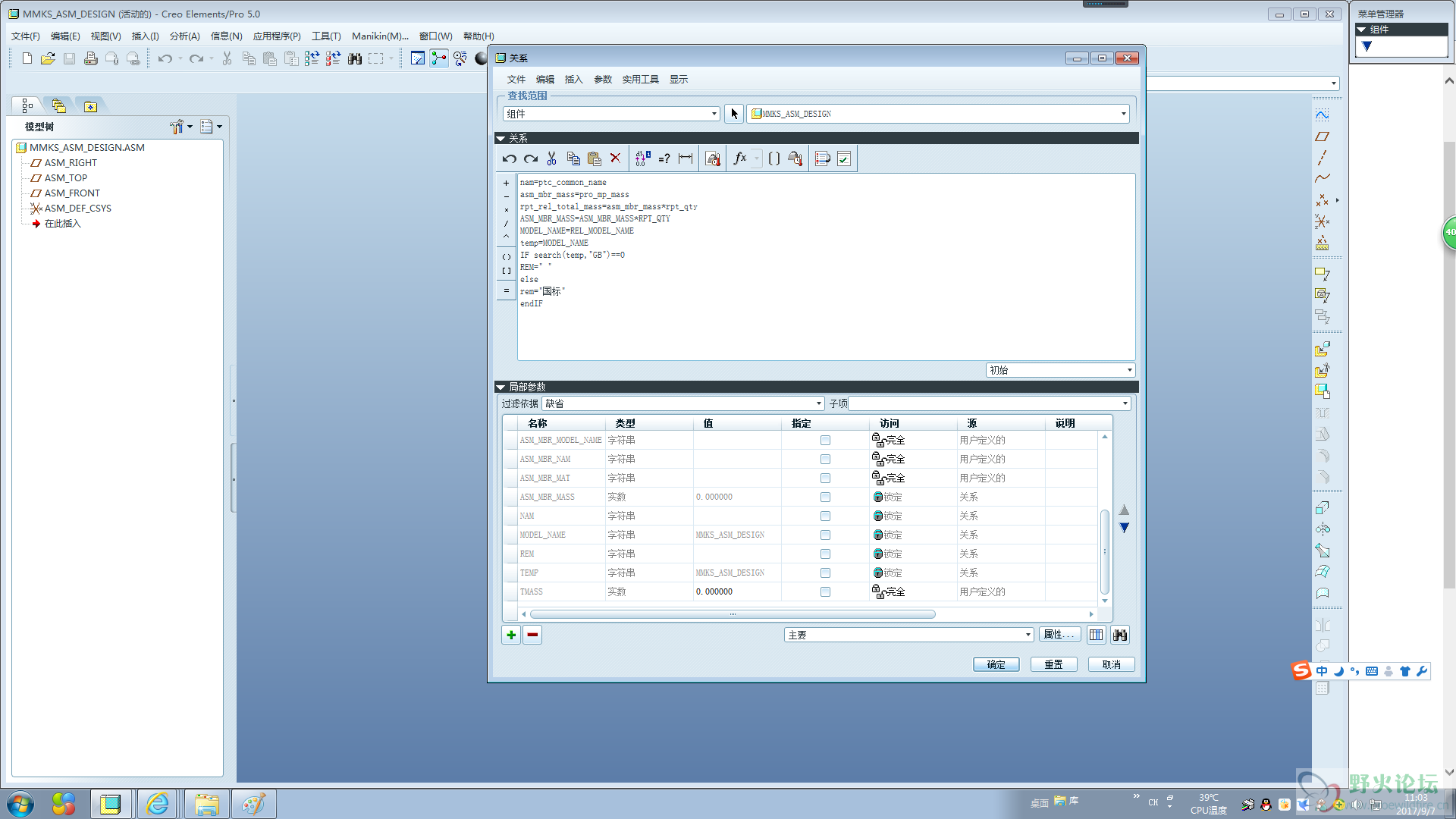Tick the designate box for ASM_MBR_MAT
Image resolution: width=1456 pixels, height=819 pixels.
pos(825,479)
